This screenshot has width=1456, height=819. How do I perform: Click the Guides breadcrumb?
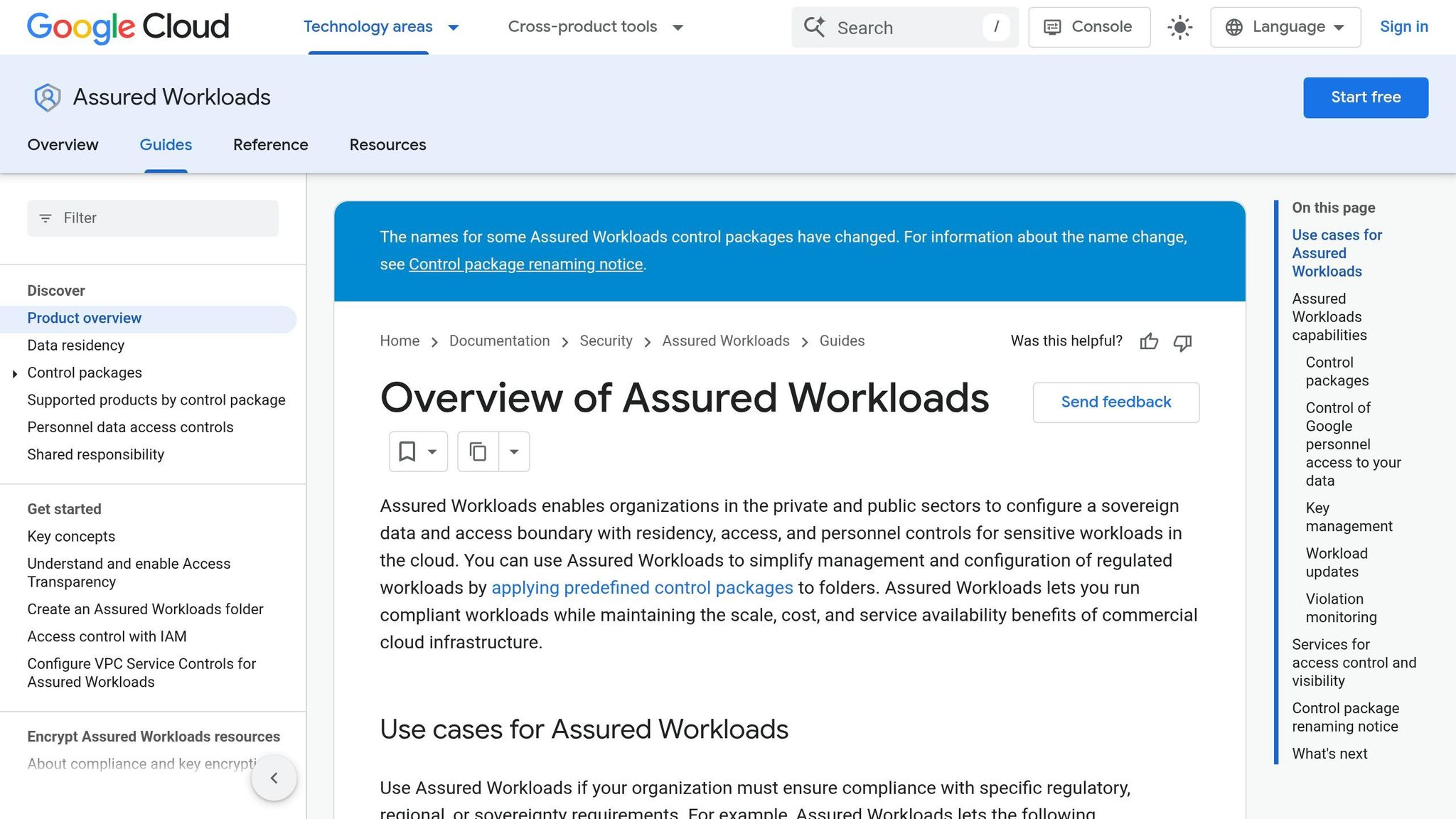842,341
